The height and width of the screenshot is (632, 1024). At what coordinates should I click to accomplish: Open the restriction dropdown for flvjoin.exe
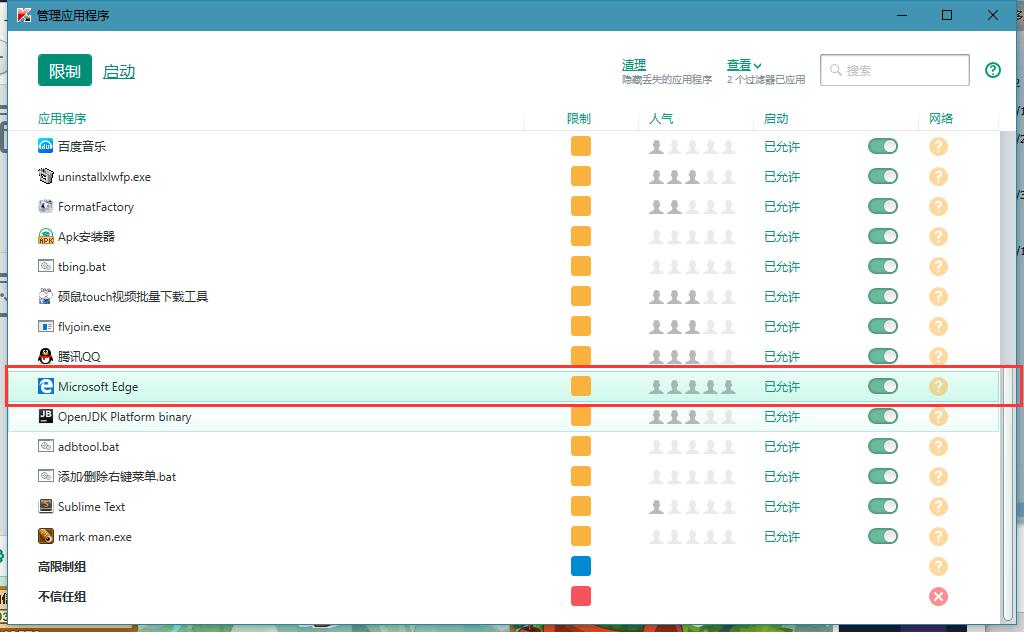[x=581, y=326]
